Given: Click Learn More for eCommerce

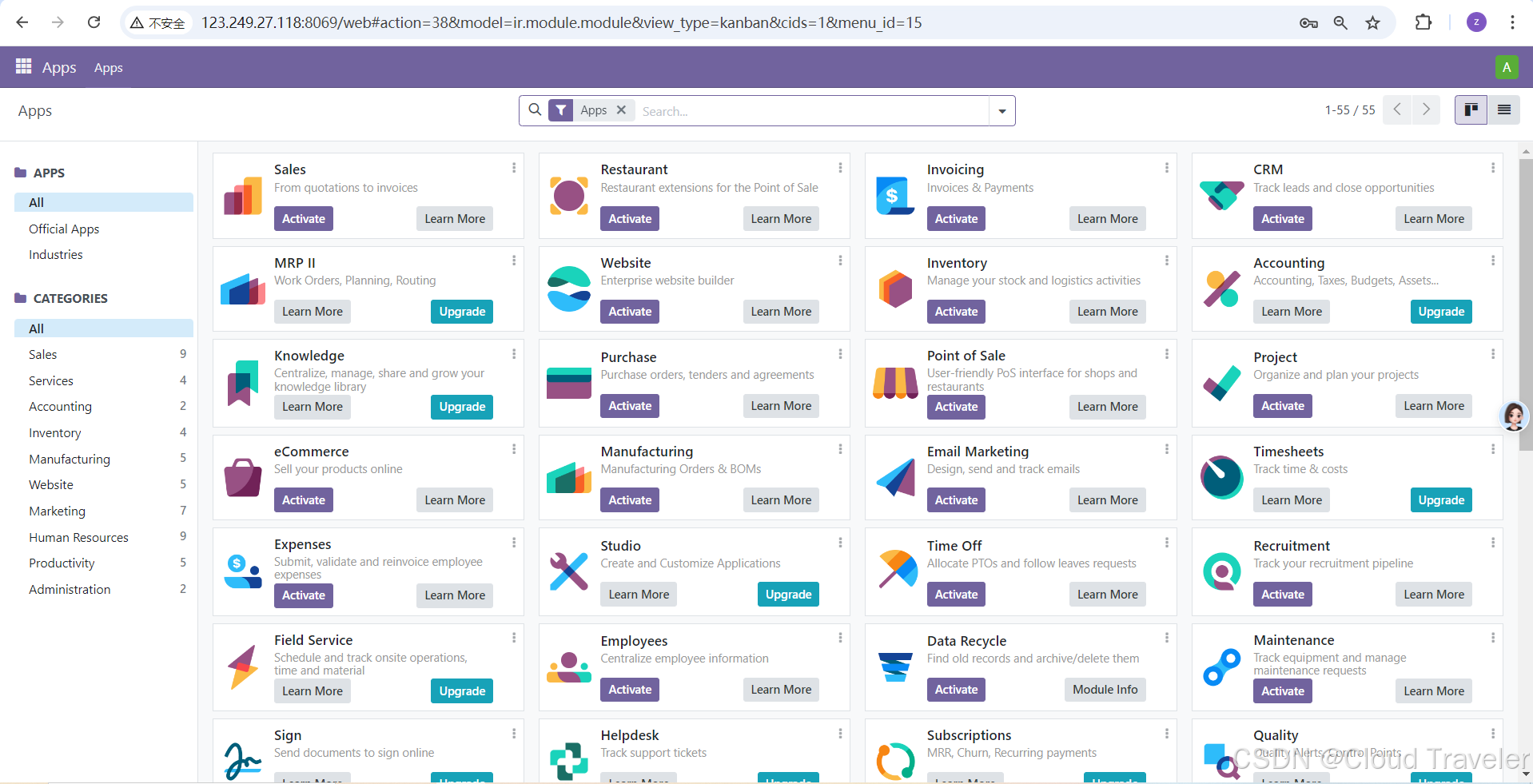Looking at the screenshot, I should pyautogui.click(x=455, y=500).
